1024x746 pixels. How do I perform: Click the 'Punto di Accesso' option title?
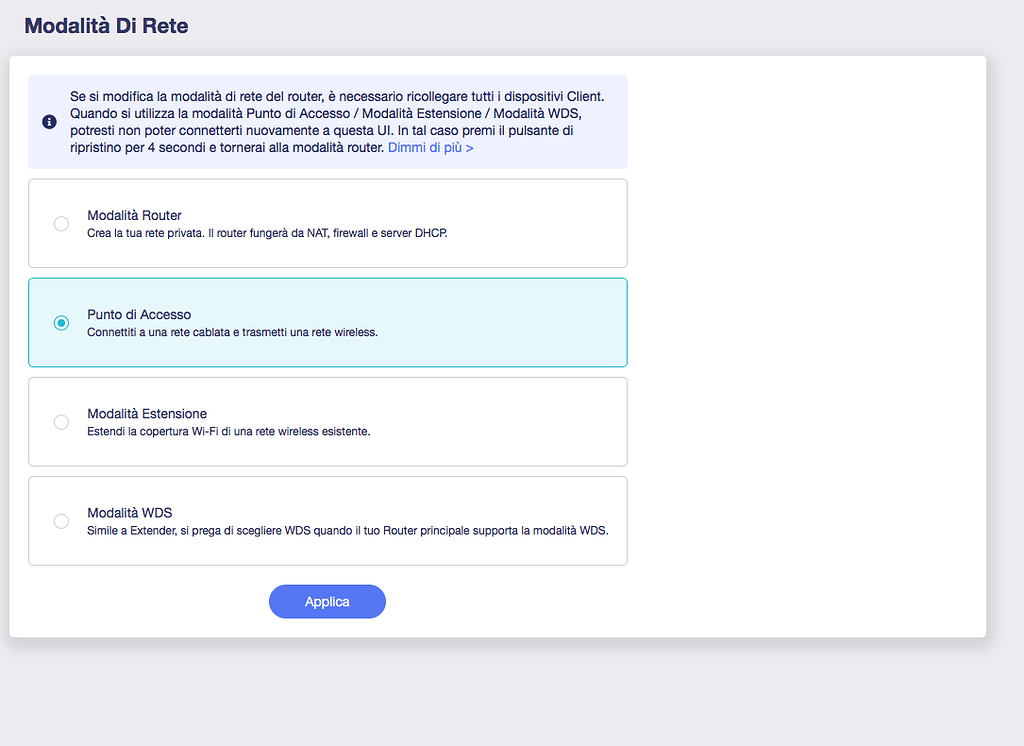point(139,314)
